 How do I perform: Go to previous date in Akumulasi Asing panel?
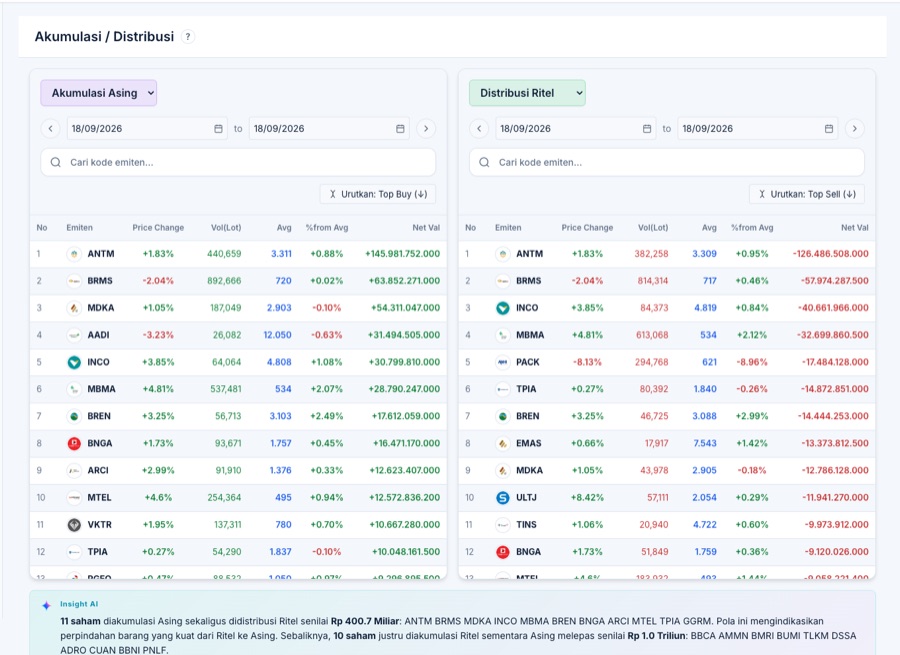click(51, 129)
